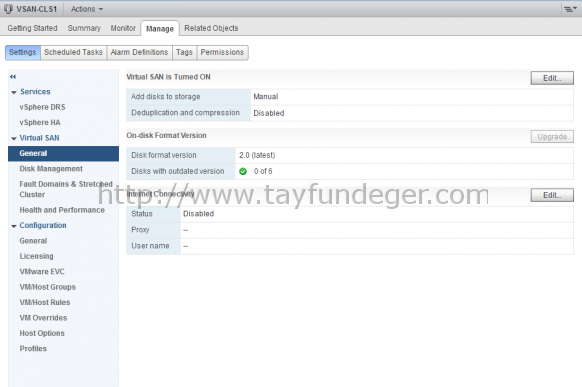Open the Alarm Definitions sub-tab
Screen dimensions: 582x387
[139, 52]
